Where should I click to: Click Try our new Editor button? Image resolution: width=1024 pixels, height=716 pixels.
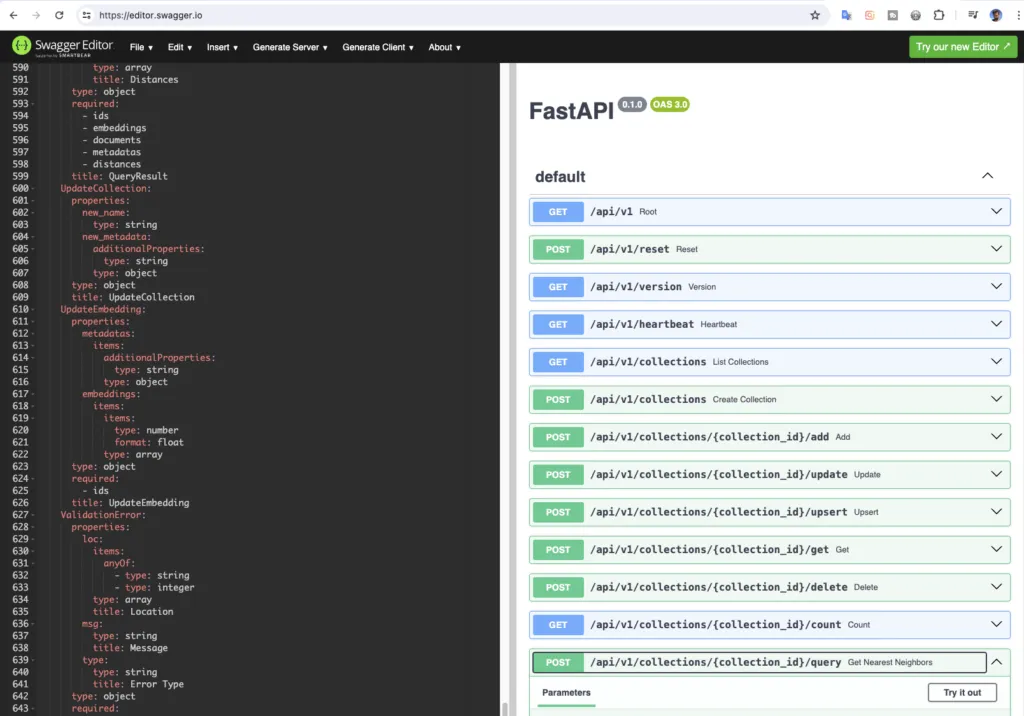pyautogui.click(x=963, y=47)
